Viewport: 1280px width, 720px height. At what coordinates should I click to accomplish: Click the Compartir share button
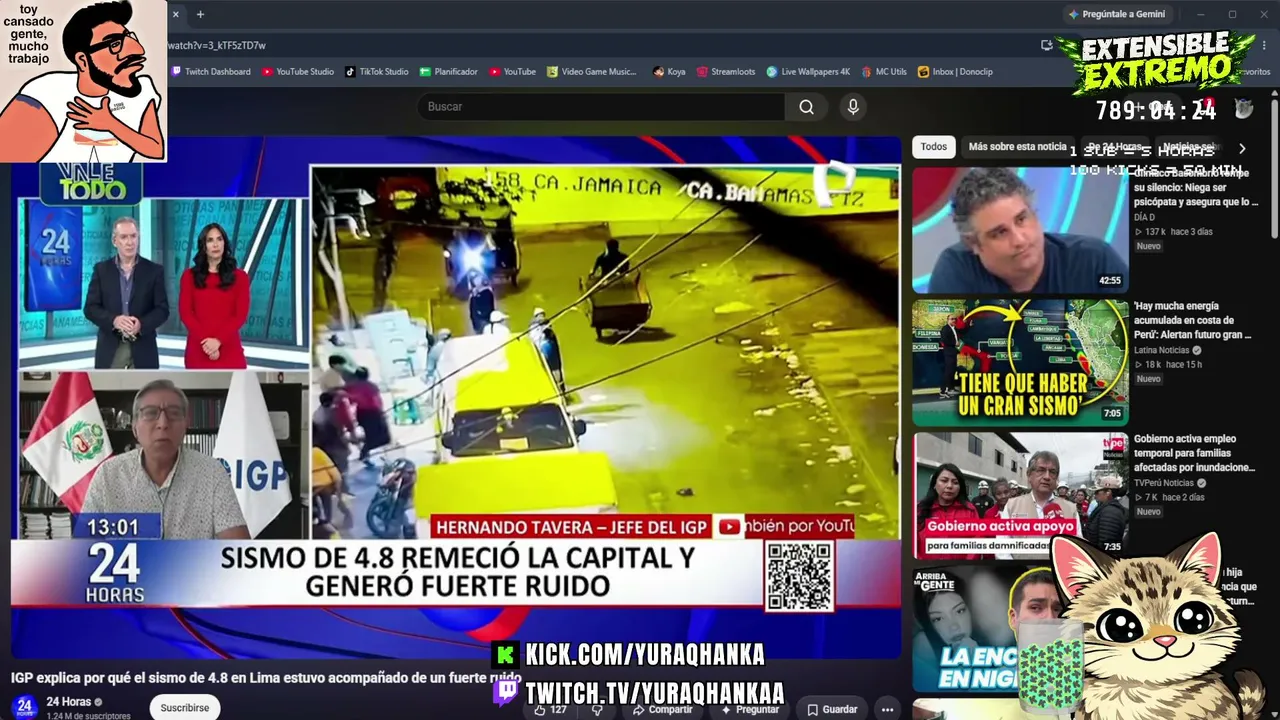pos(662,709)
